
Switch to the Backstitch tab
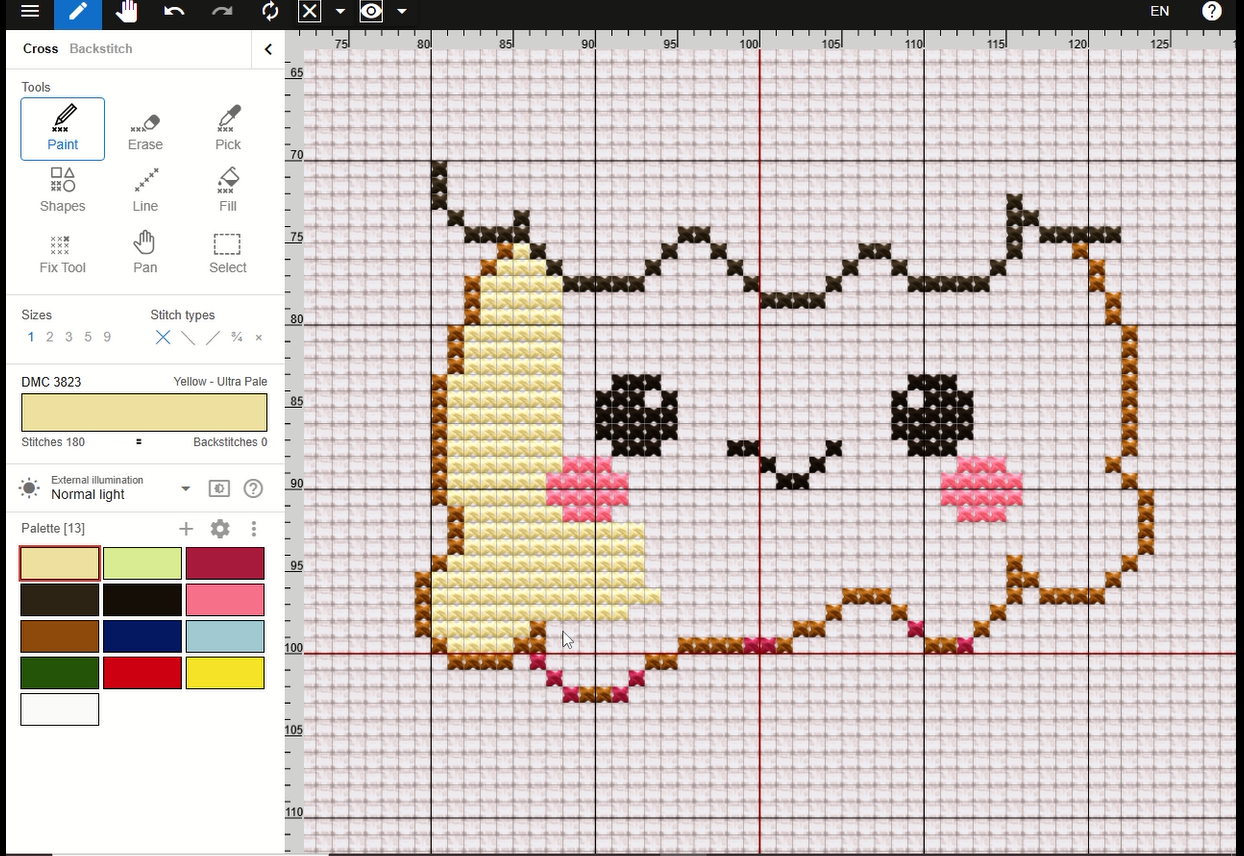click(x=101, y=48)
